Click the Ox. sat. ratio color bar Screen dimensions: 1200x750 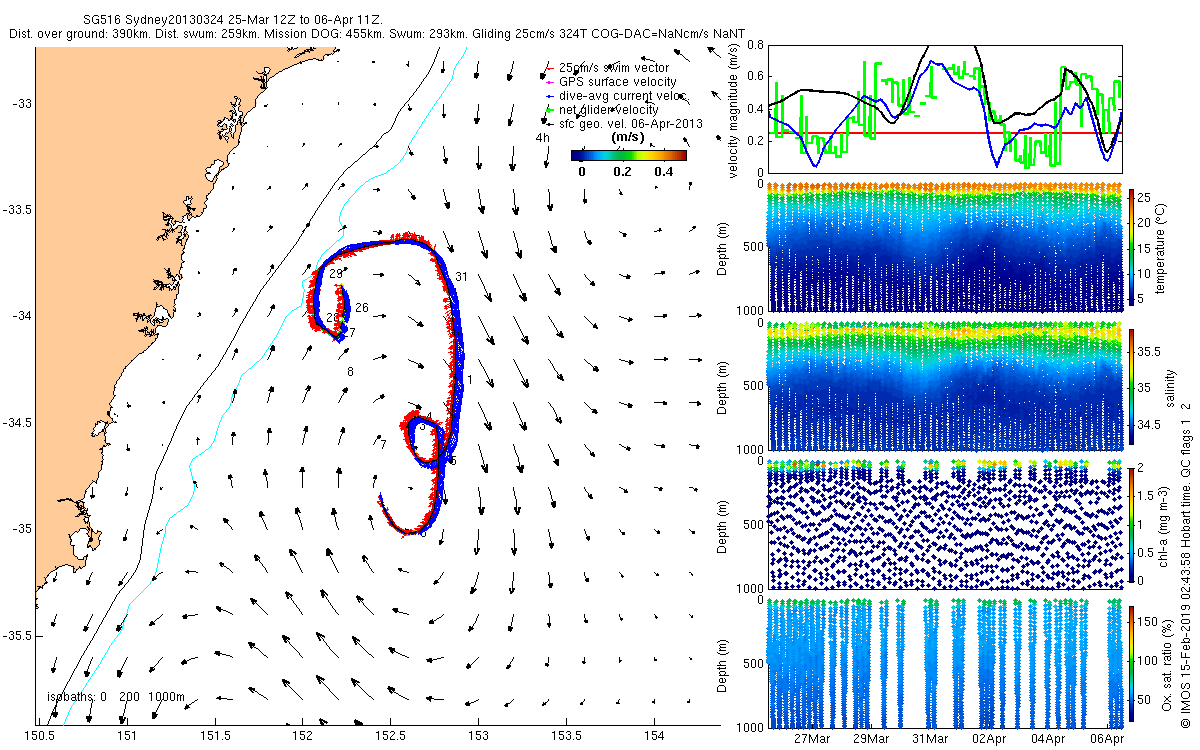click(1133, 665)
